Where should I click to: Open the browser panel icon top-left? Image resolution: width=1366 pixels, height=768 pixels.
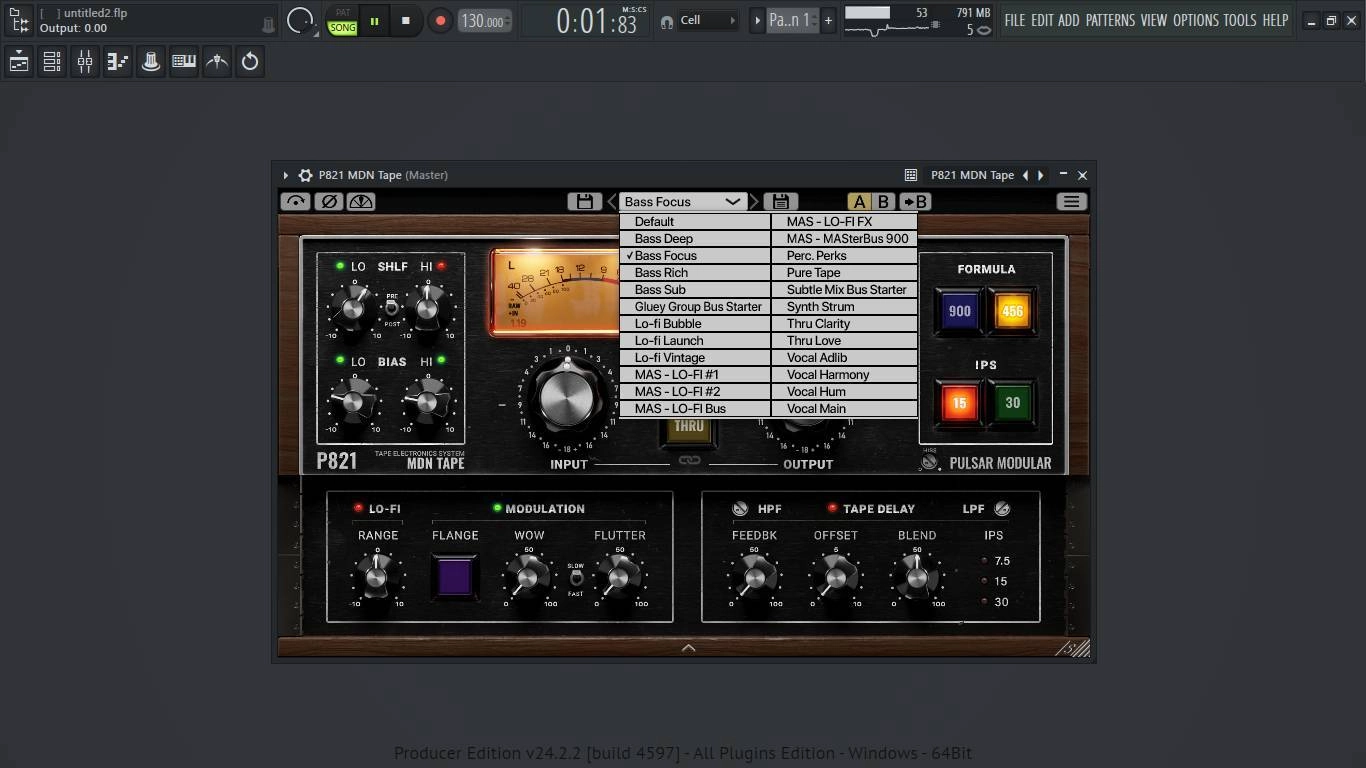pos(19,20)
